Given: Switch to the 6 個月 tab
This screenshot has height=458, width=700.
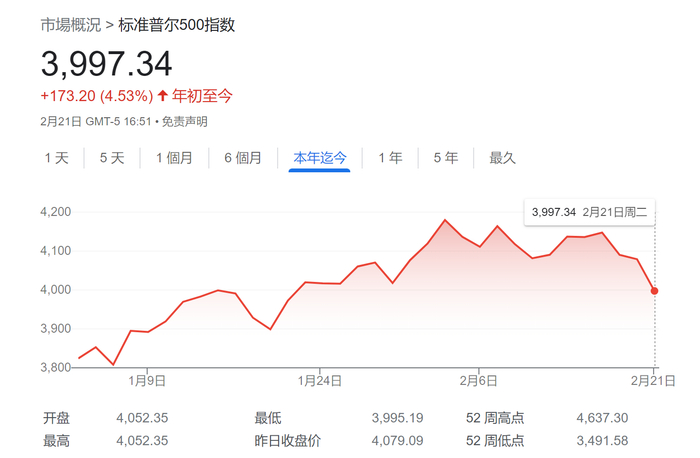Looking at the screenshot, I should tap(243, 158).
